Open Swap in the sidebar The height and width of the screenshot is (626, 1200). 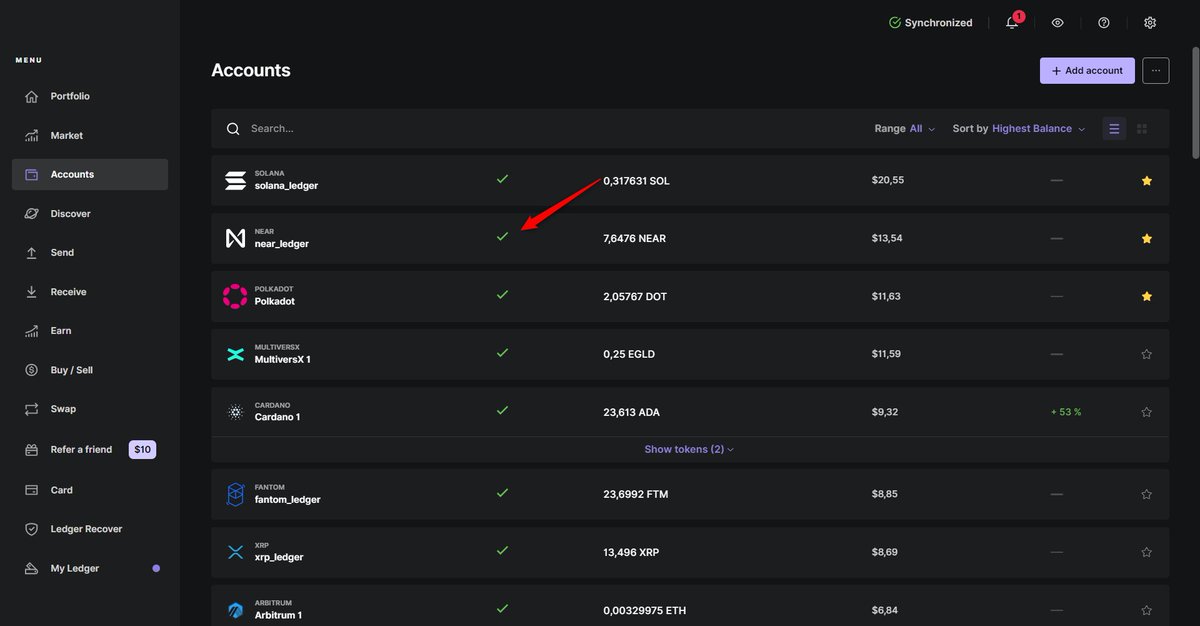(x=90, y=409)
